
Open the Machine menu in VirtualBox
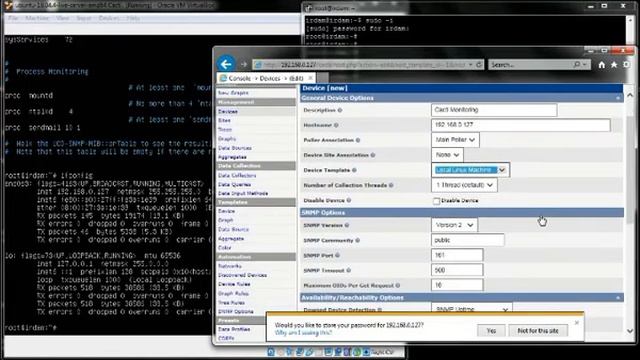tap(37, 18)
